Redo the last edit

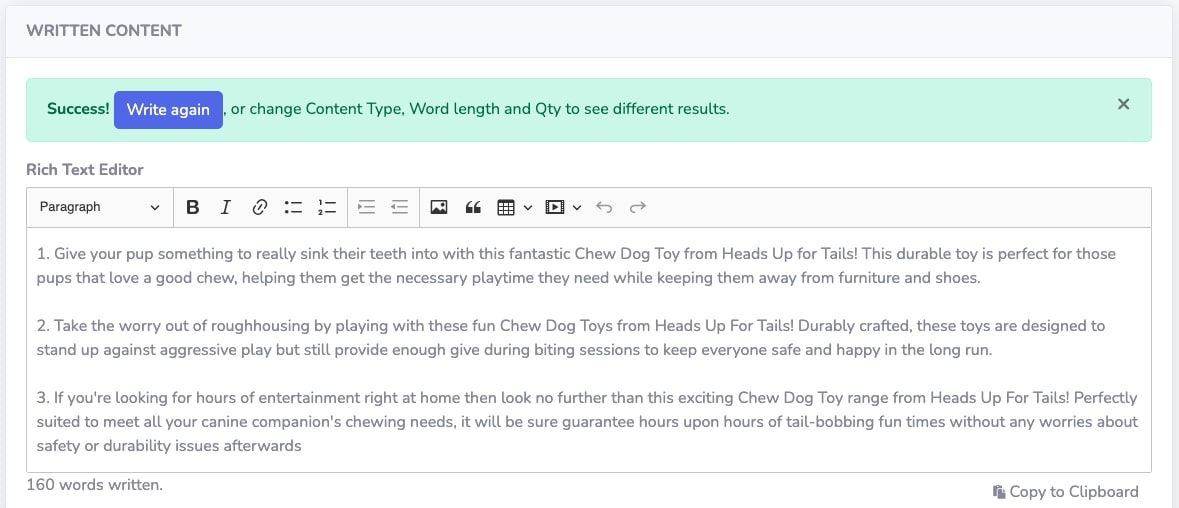pyautogui.click(x=638, y=207)
